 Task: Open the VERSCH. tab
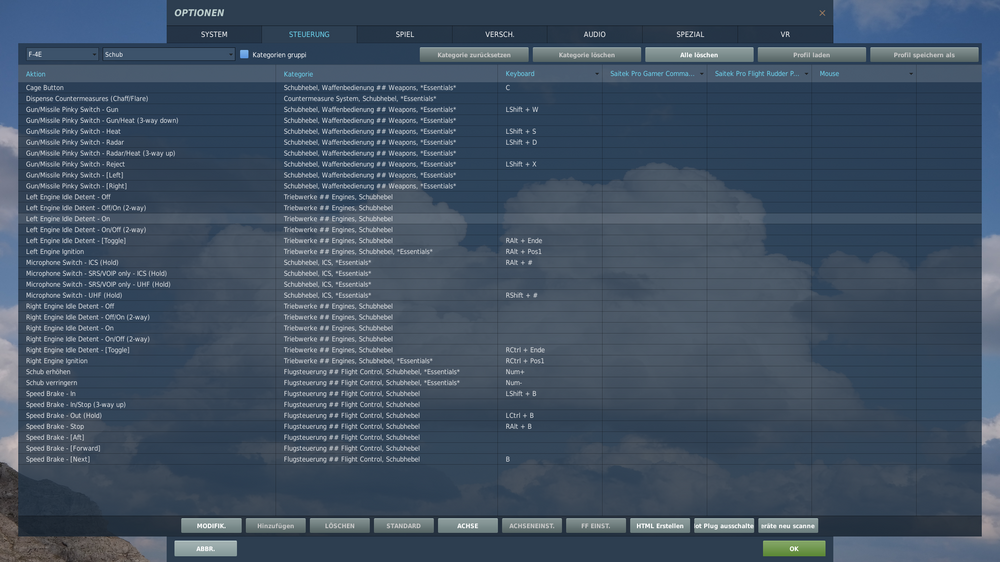499,34
